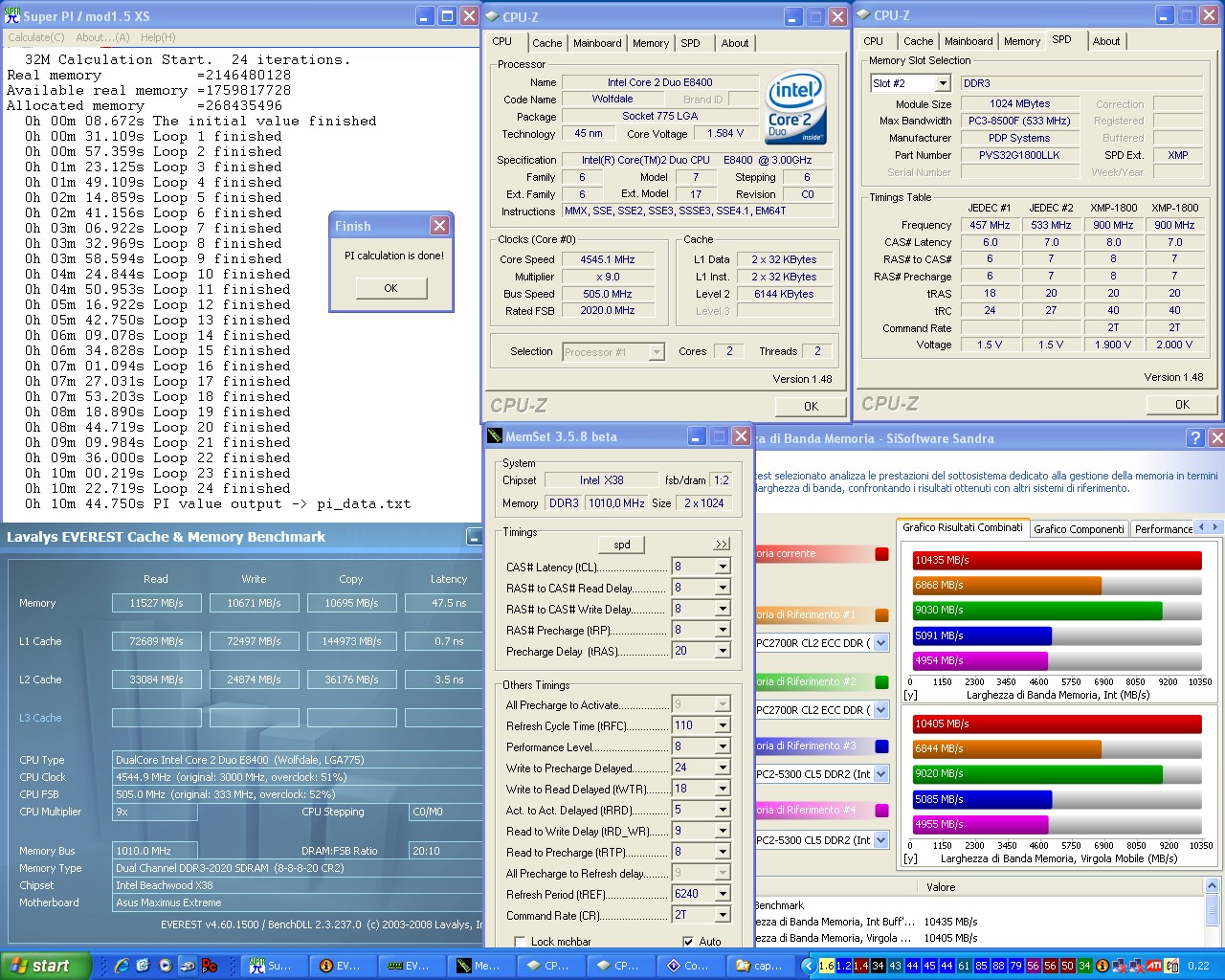Open the About tab in left CPU-Z window
The image size is (1225, 980).
pyautogui.click(x=735, y=43)
